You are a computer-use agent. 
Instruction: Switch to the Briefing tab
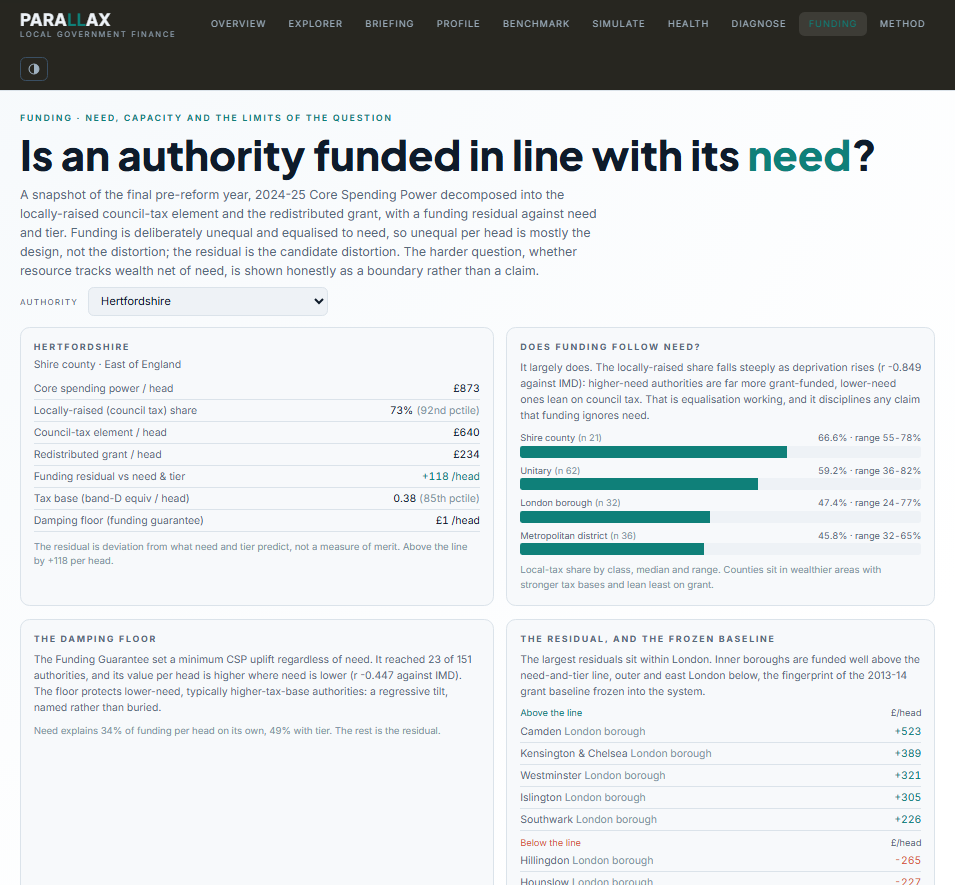389,24
